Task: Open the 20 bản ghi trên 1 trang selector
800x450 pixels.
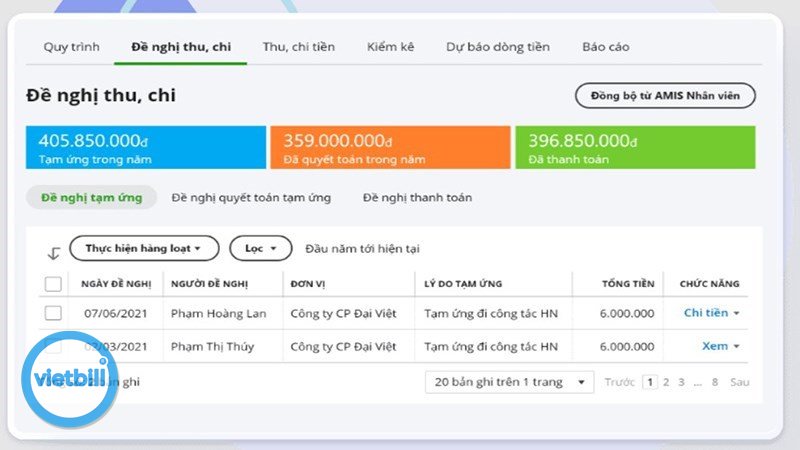Action: click(x=509, y=382)
